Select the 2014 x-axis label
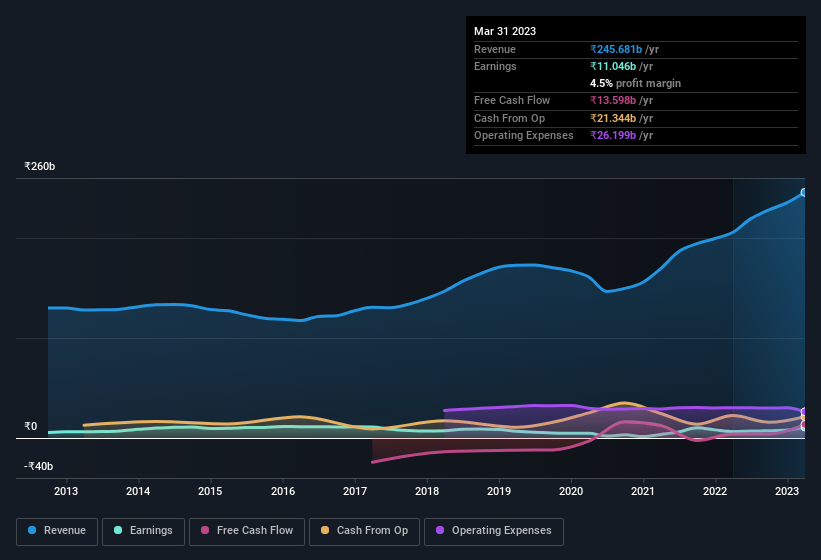Image resolution: width=821 pixels, height=560 pixels. coord(138,491)
